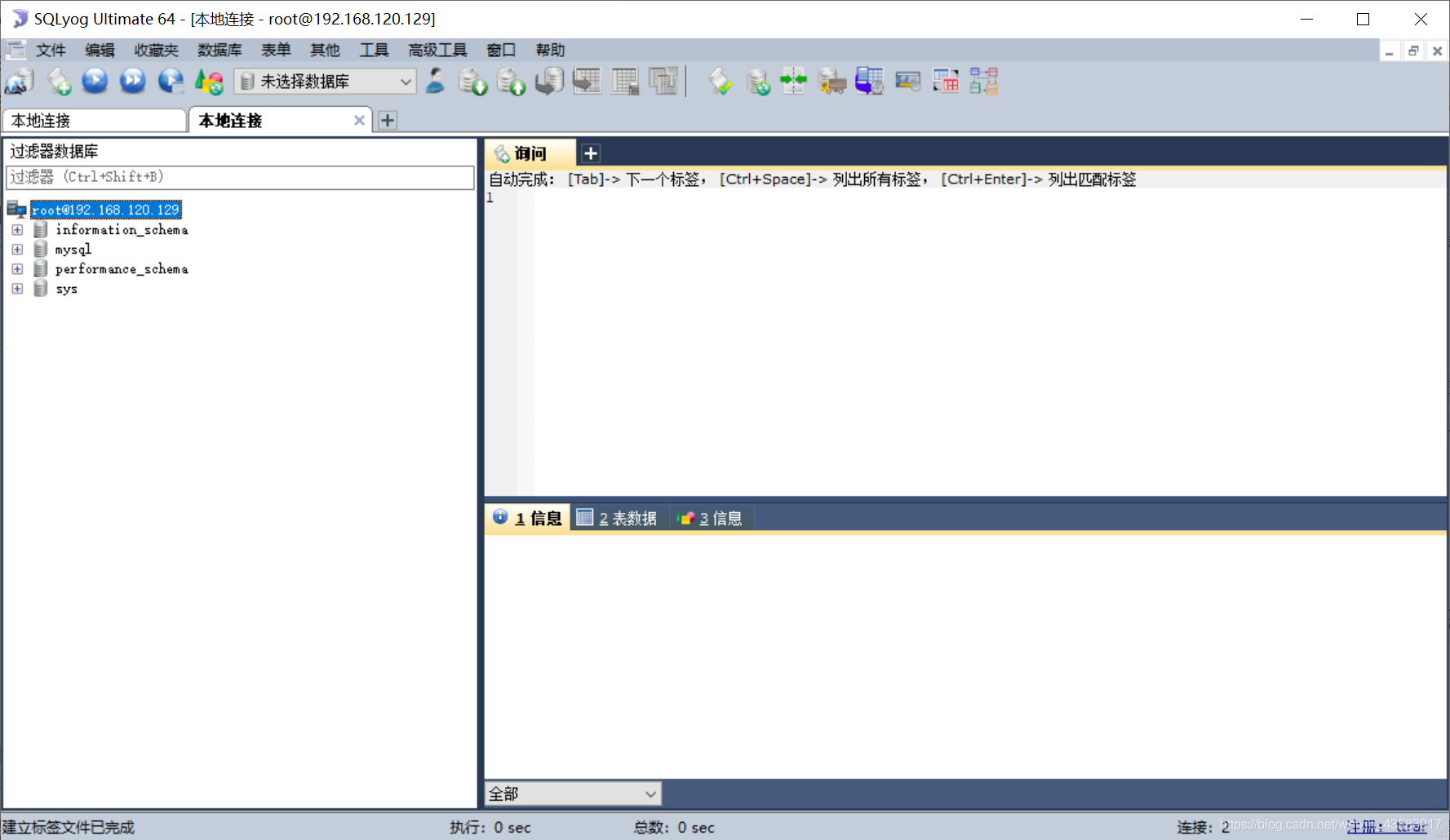Open the 窗口 menu
The width and height of the screenshot is (1450, 840).
(501, 51)
